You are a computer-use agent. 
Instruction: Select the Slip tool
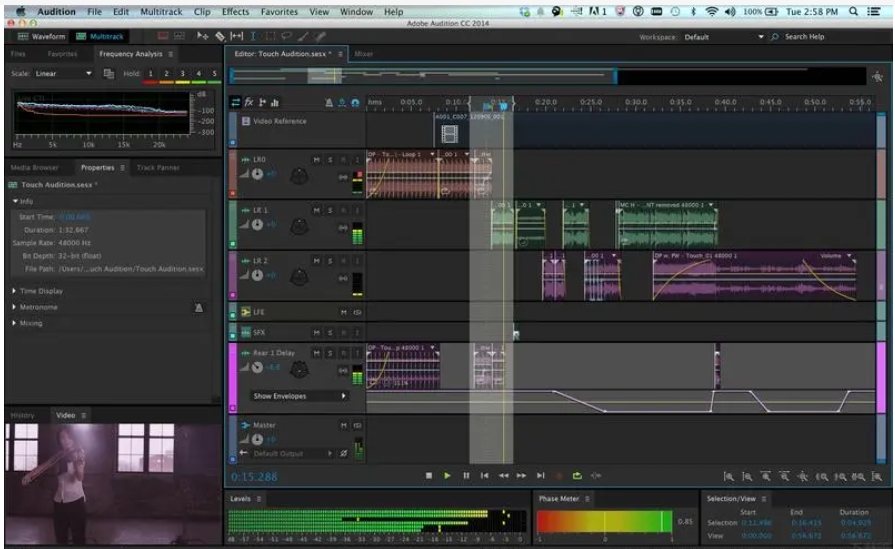pos(236,36)
